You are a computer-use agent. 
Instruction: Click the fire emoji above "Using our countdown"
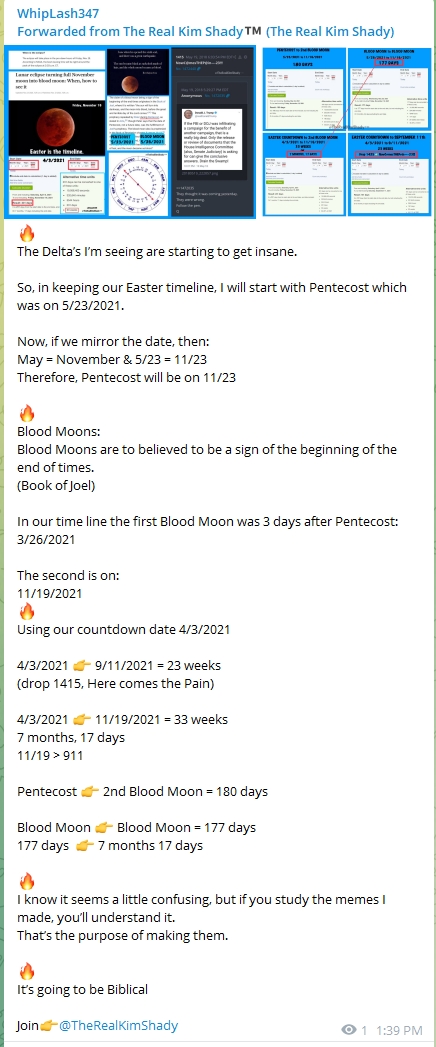pyautogui.click(x=26, y=611)
